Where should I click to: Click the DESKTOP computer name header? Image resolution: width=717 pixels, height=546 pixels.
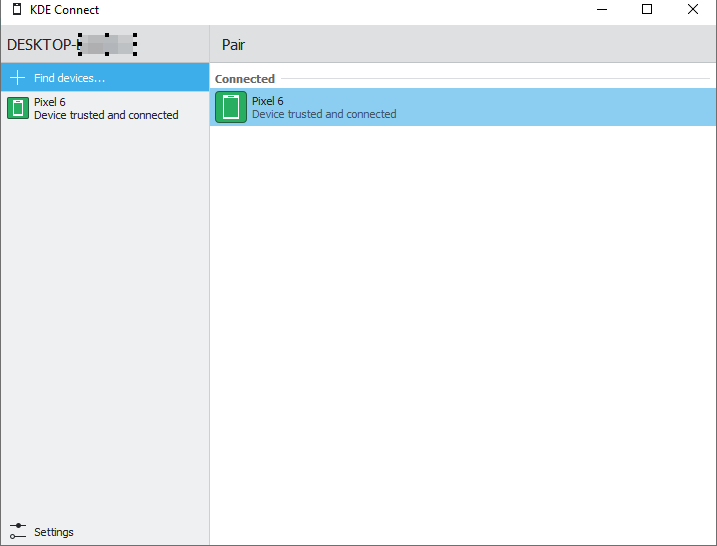[42, 45]
